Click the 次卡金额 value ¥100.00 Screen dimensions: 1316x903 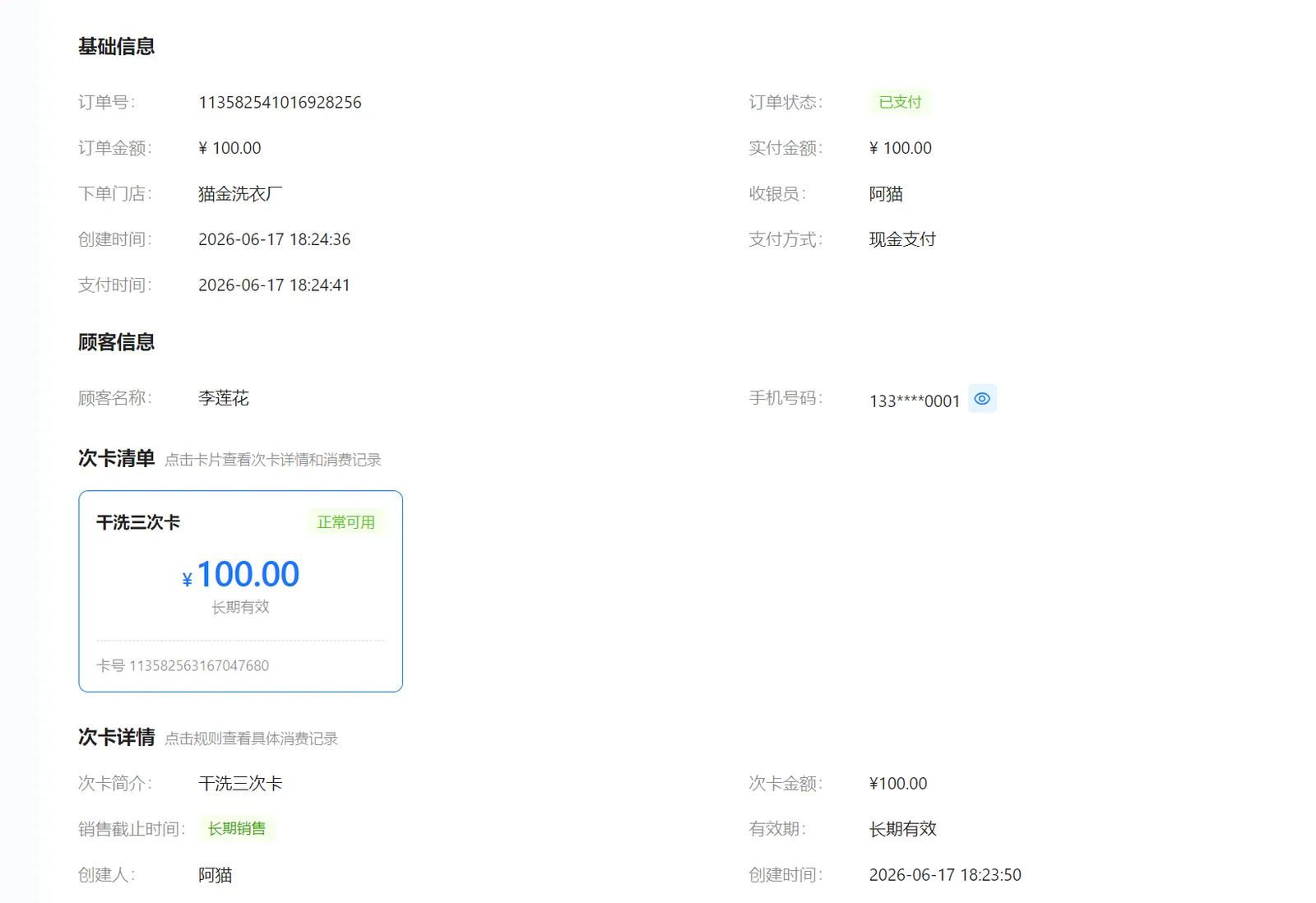click(898, 784)
